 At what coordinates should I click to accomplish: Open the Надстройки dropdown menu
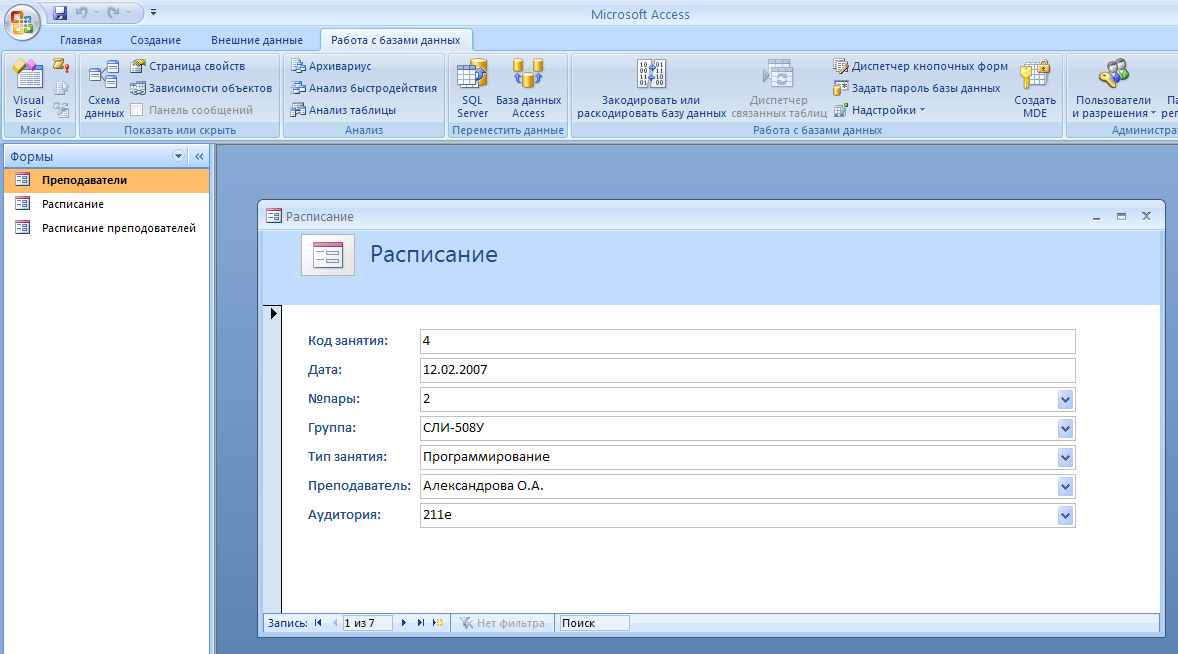(x=880, y=110)
